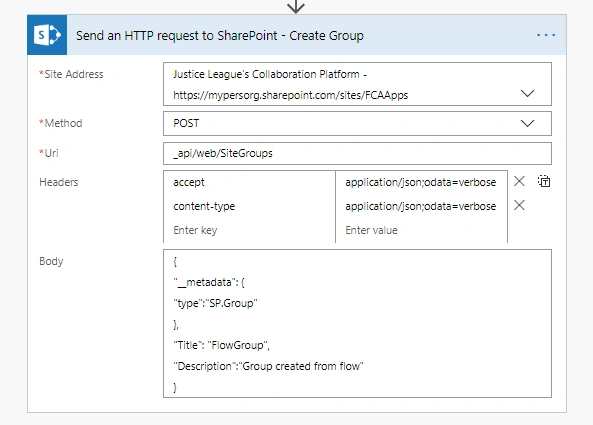Viewport: 593px width, 425px height.
Task: Click the closing brace in Body
Action: pyautogui.click(x=175, y=387)
